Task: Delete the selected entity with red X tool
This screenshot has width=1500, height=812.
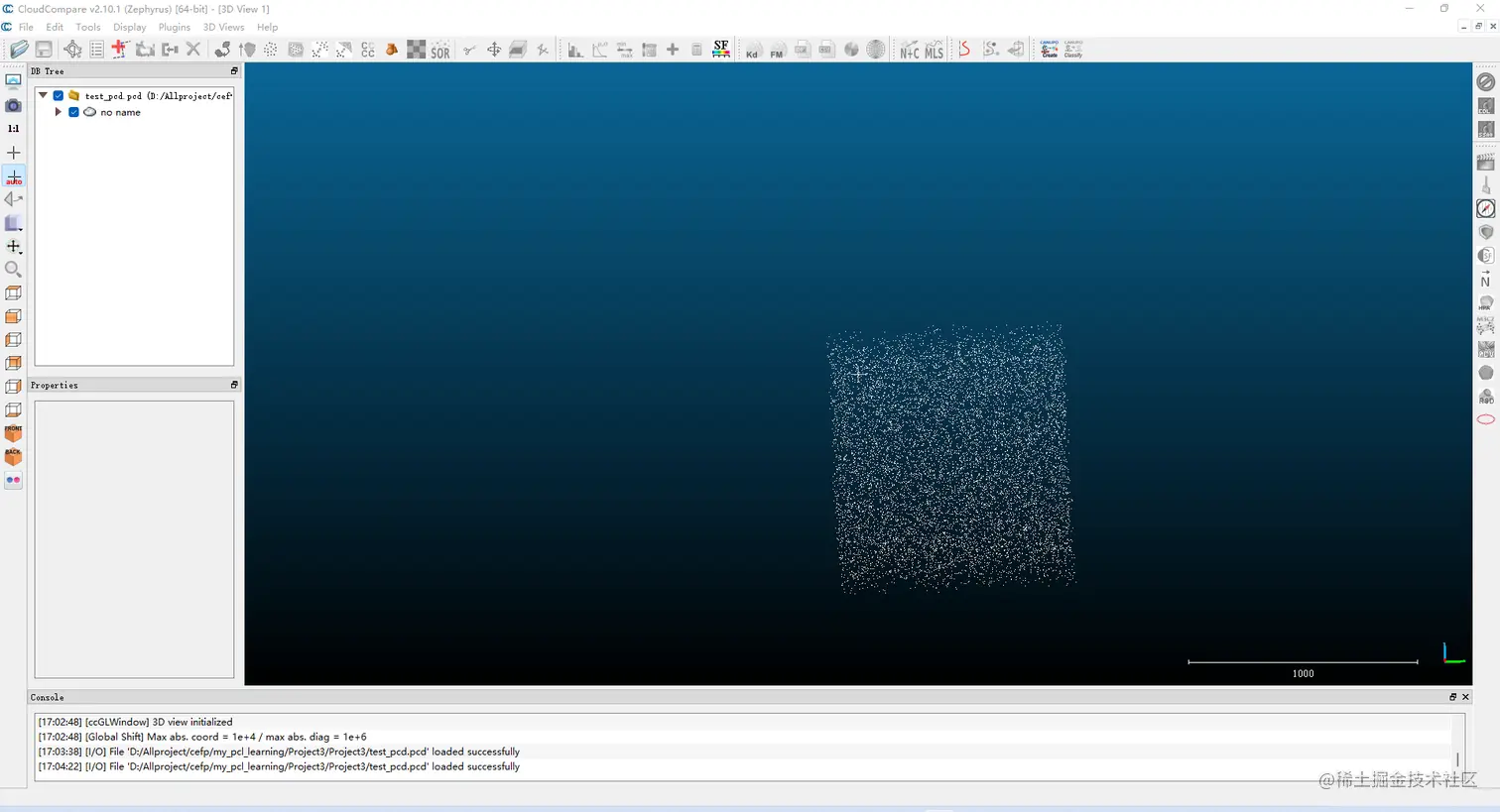Action: [192, 49]
